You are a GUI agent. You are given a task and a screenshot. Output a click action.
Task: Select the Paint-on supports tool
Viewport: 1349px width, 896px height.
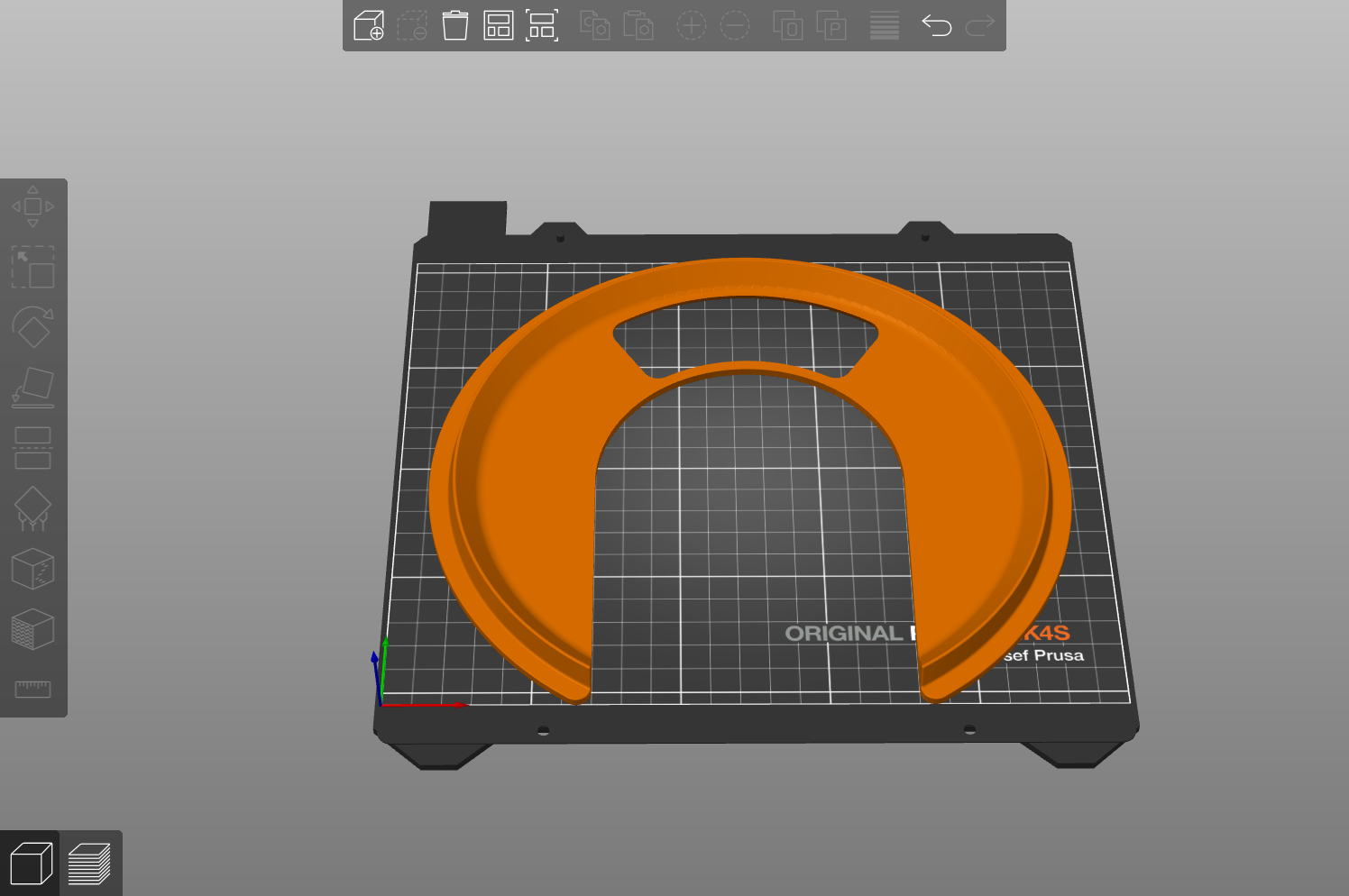point(32,508)
